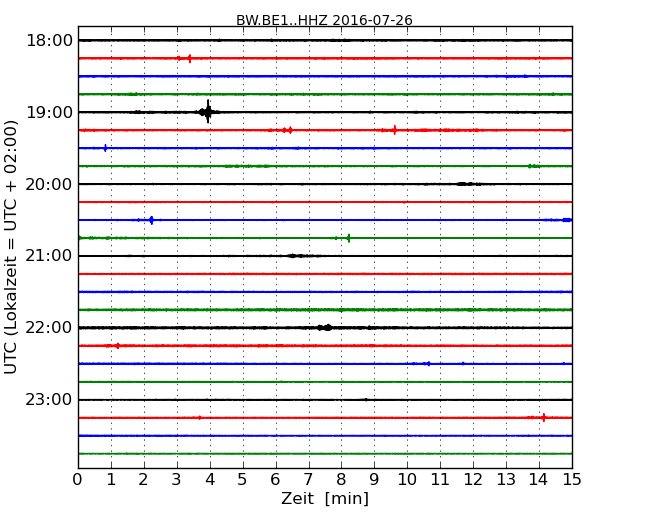Click the 'Zeit [min]' x-axis label

(325, 498)
